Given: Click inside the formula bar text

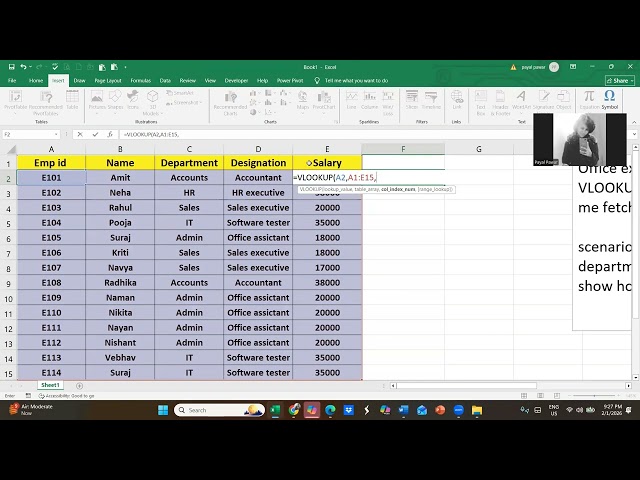Looking at the screenshot, I should [151, 134].
